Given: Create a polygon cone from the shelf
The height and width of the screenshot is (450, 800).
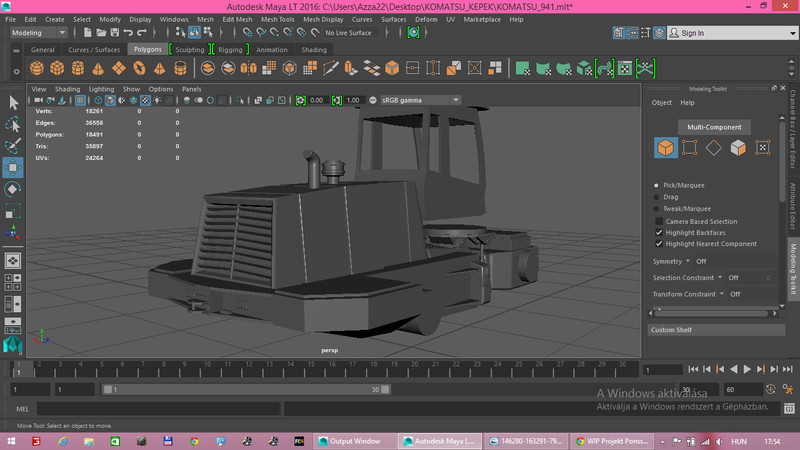Looking at the screenshot, I should pyautogui.click(x=98, y=68).
